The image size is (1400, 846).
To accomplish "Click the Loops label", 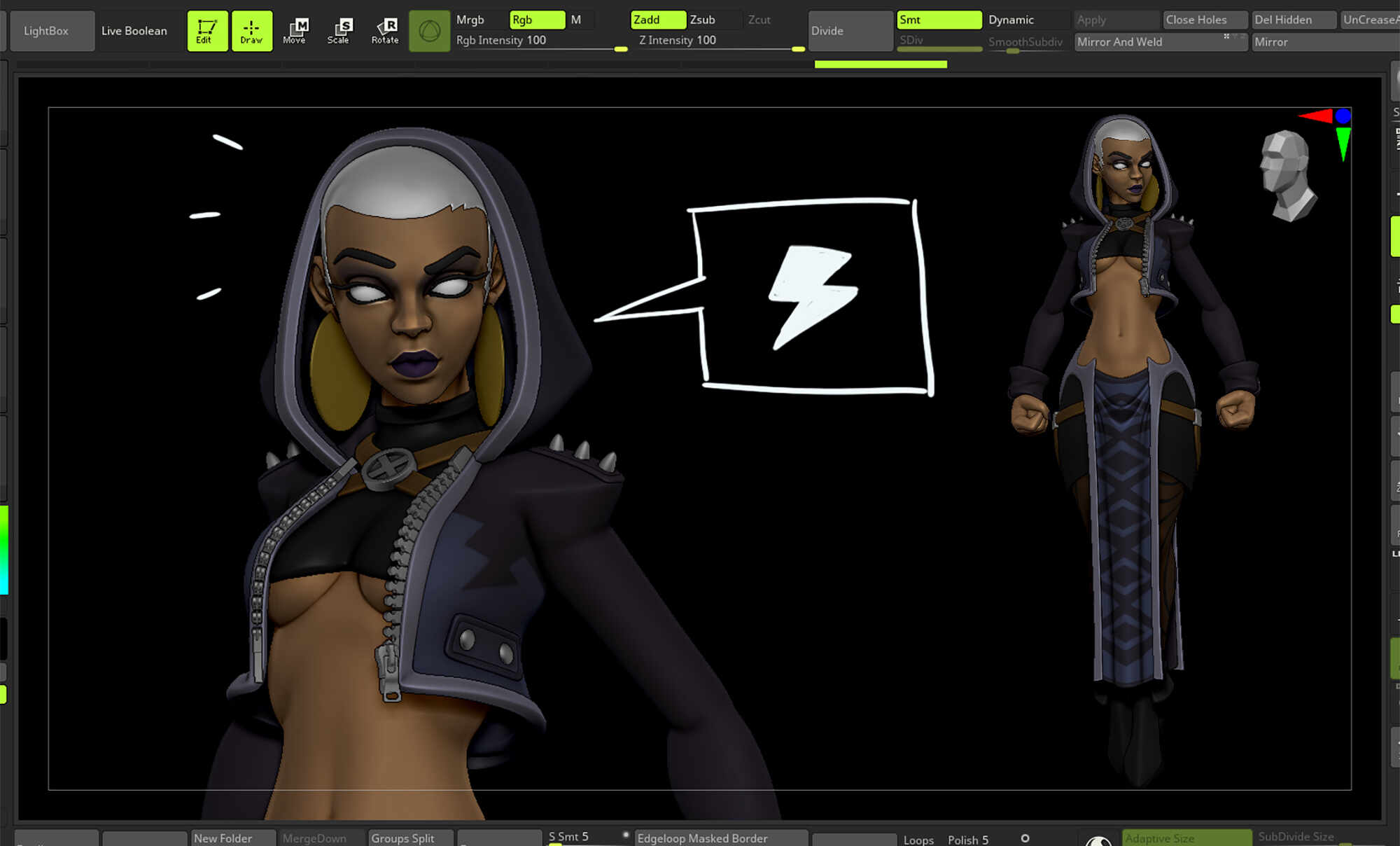I will (x=918, y=840).
